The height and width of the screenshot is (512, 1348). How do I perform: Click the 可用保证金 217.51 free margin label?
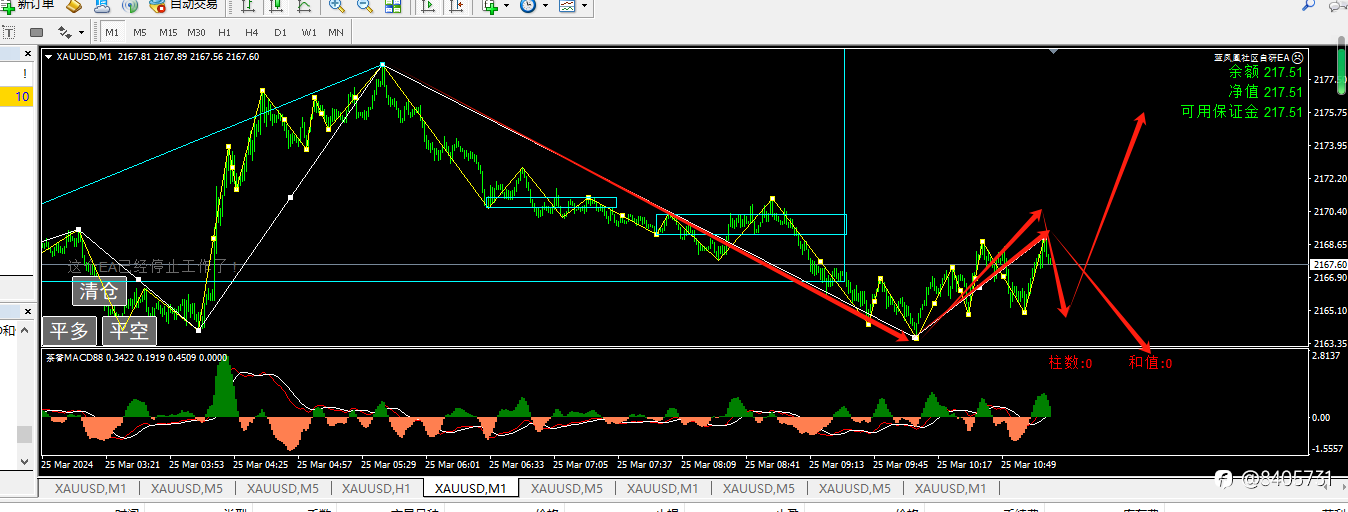click(1242, 112)
